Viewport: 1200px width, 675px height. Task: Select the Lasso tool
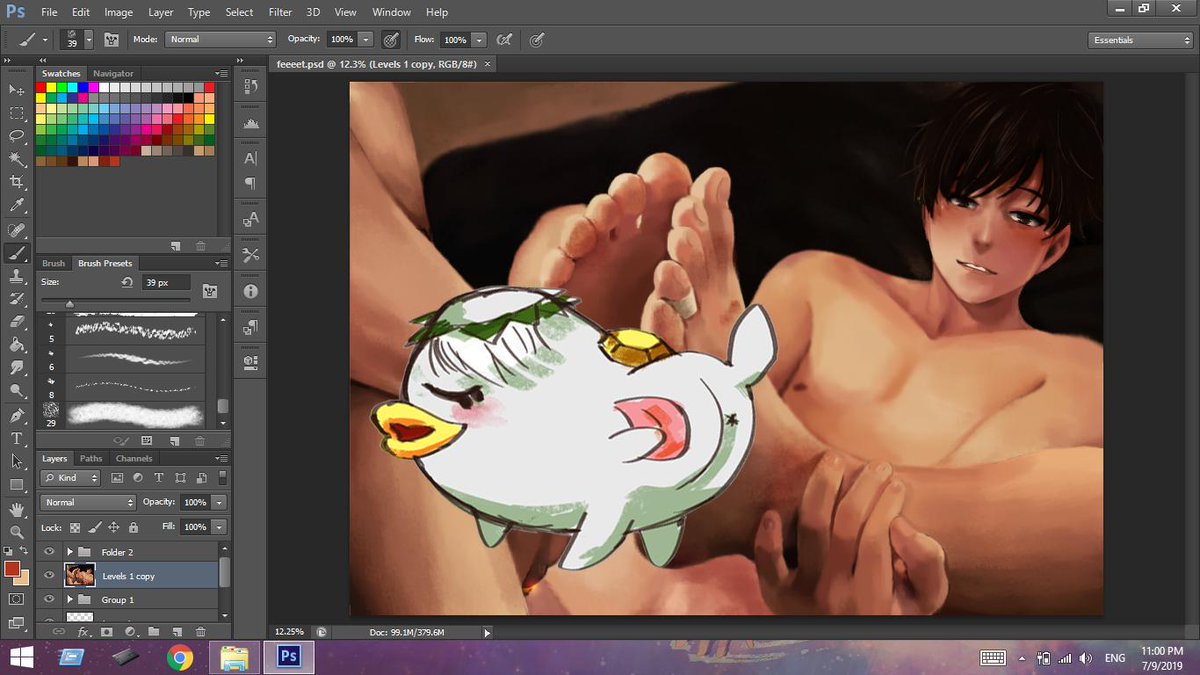point(16,136)
